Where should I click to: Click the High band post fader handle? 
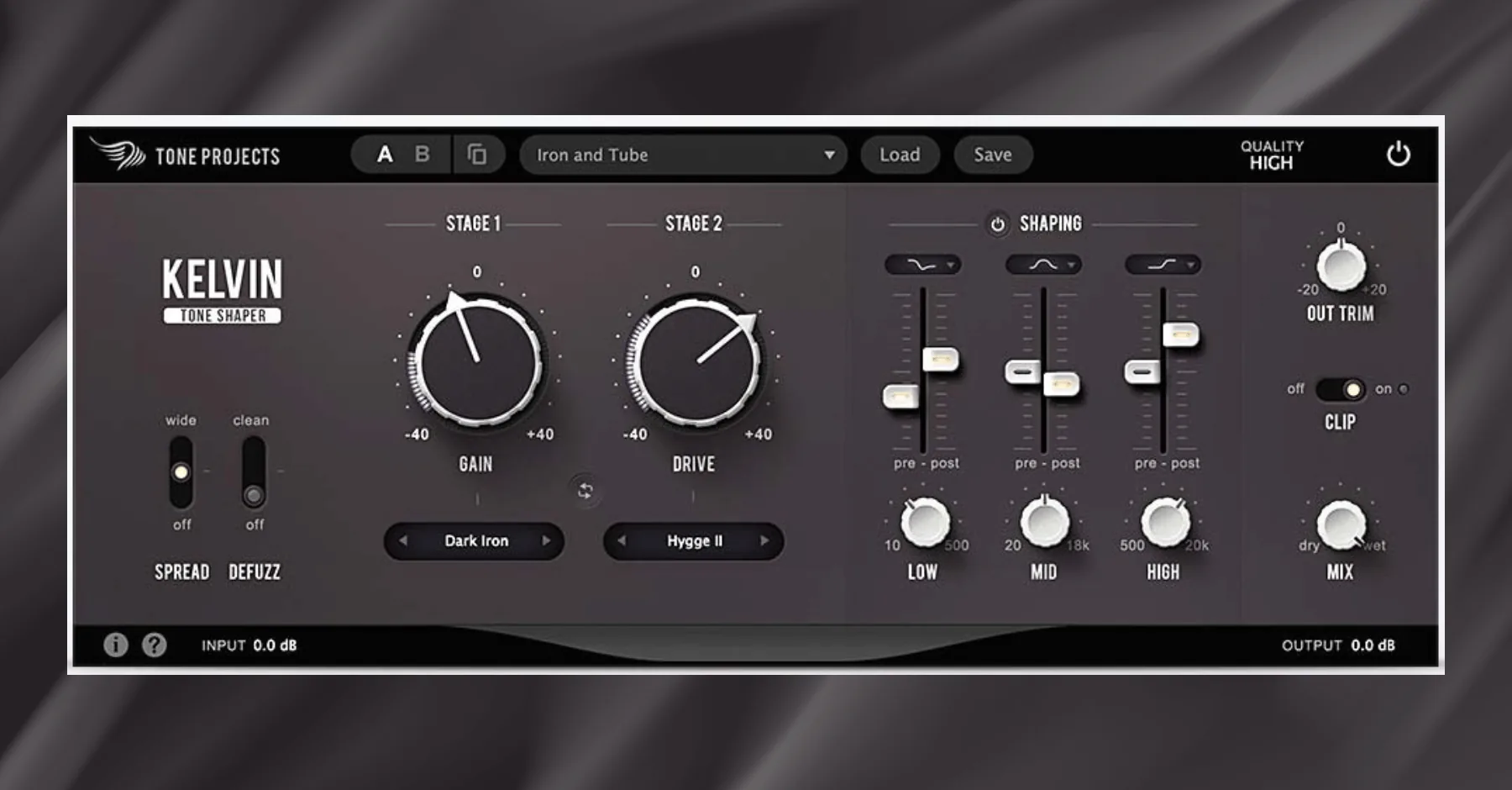1181,334
